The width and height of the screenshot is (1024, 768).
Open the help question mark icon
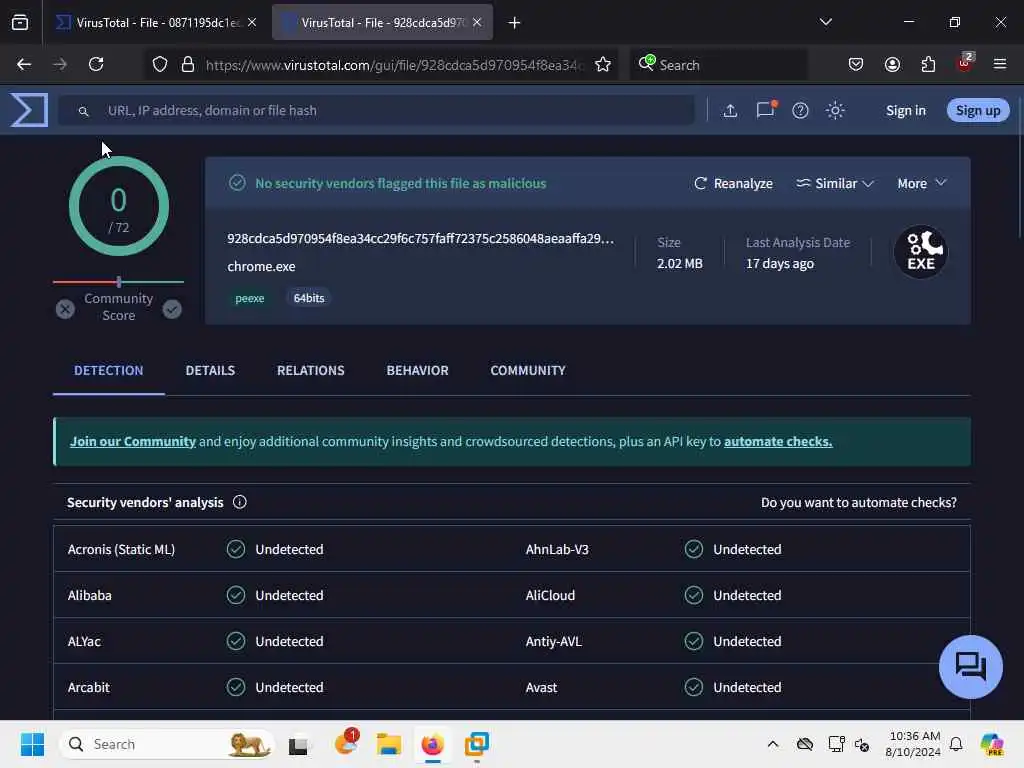pyautogui.click(x=800, y=110)
